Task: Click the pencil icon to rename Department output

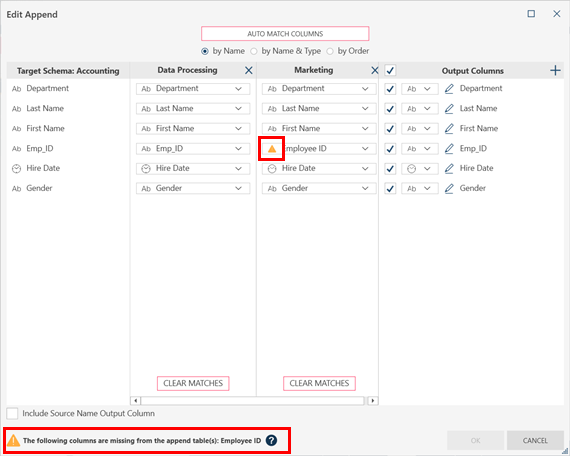Action: (x=449, y=89)
